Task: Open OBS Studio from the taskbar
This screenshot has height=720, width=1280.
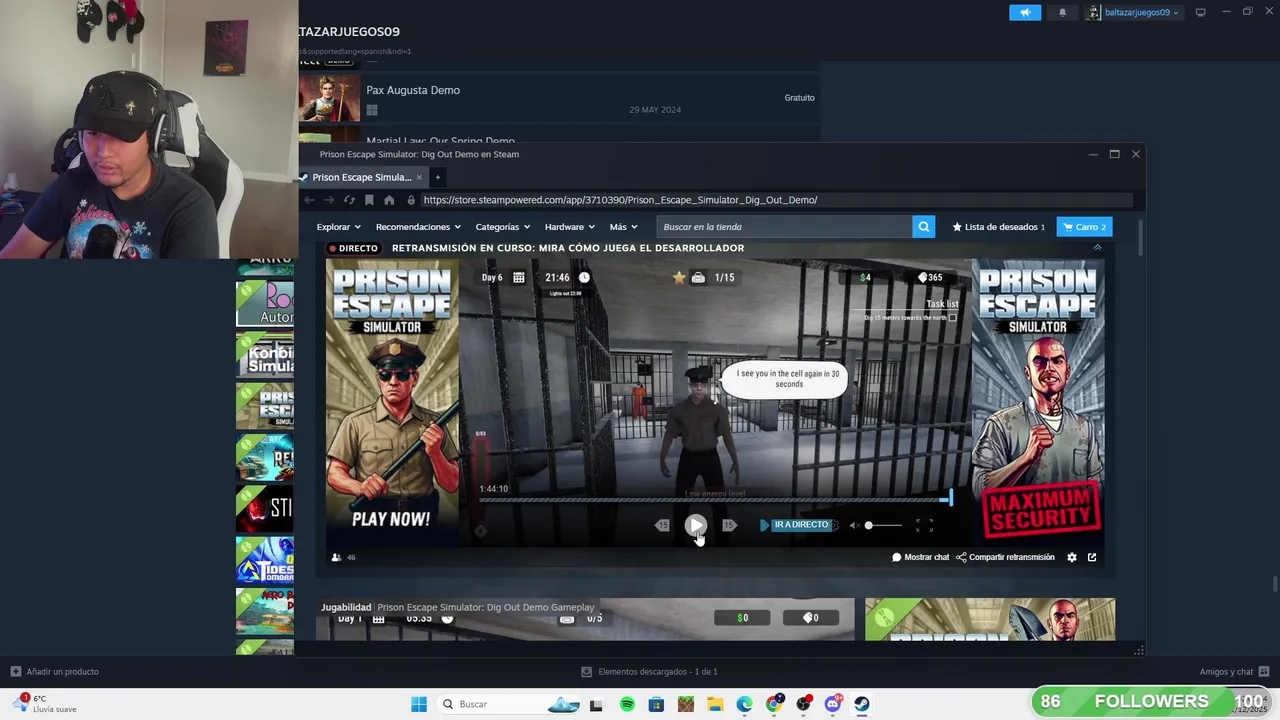Action: tap(803, 704)
